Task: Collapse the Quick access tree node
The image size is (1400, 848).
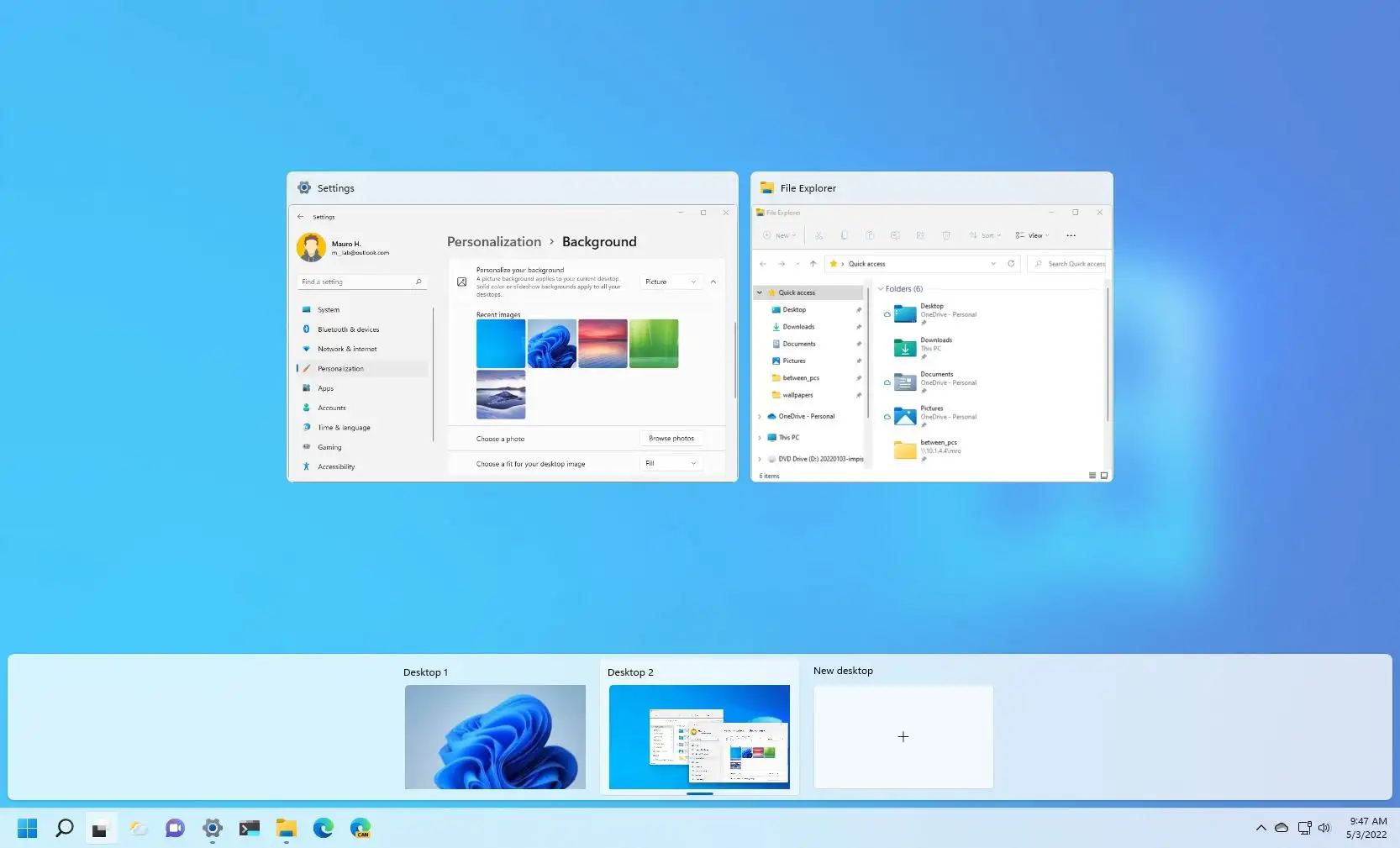Action: pos(760,292)
